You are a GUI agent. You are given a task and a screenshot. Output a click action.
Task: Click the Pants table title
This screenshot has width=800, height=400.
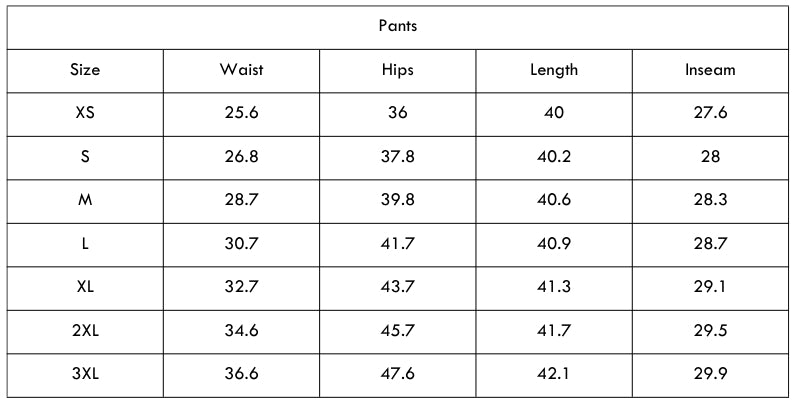point(398,26)
